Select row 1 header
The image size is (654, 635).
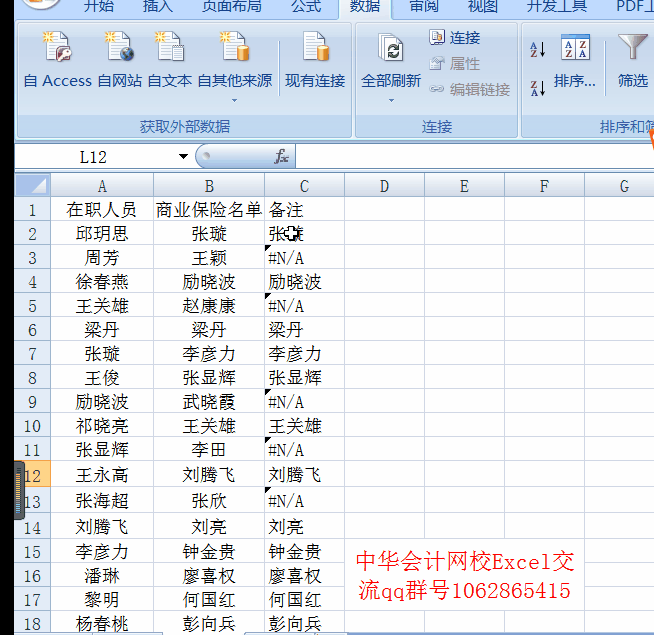(33, 209)
